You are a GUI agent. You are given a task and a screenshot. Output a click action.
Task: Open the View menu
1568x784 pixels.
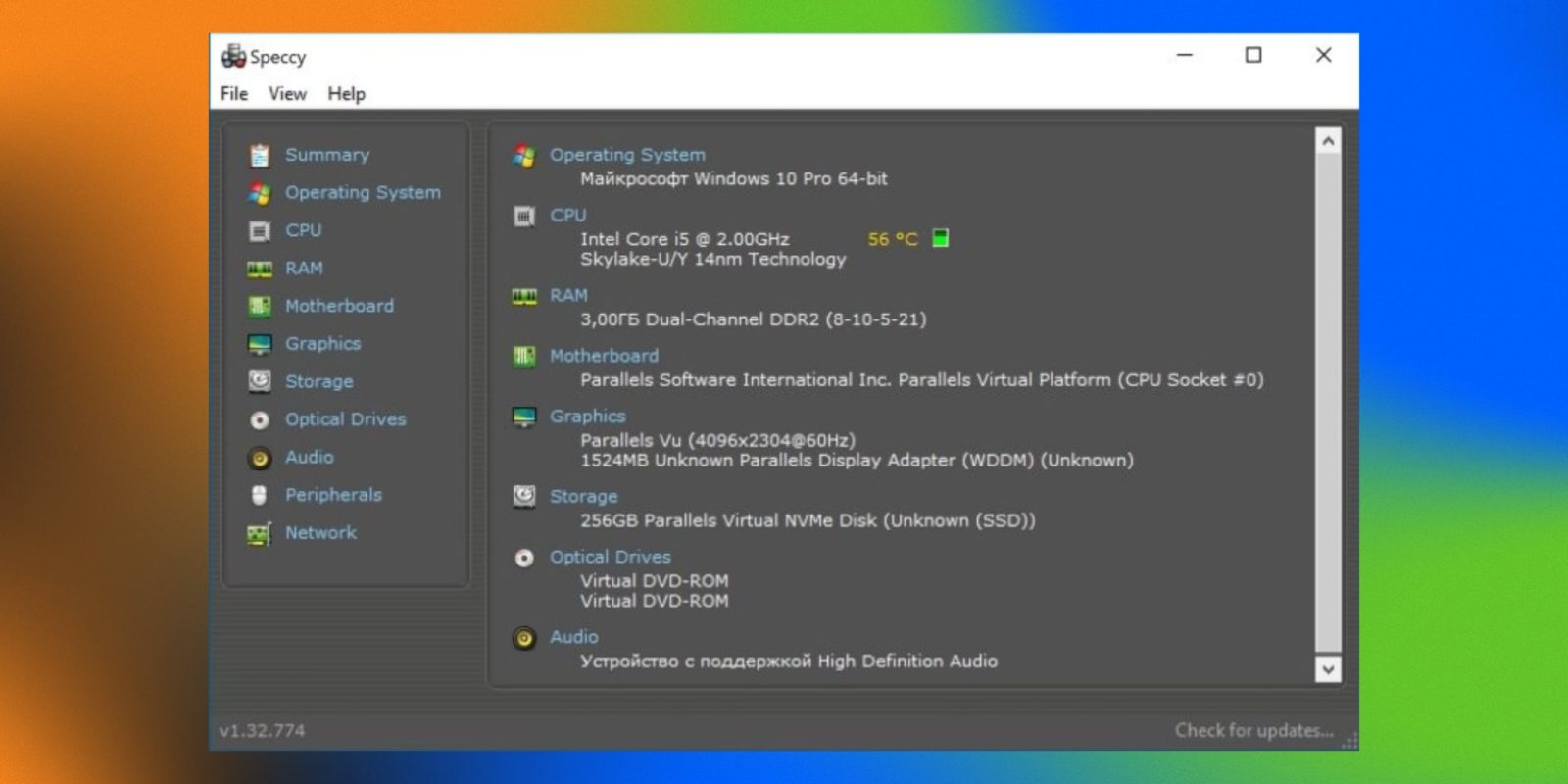point(287,94)
